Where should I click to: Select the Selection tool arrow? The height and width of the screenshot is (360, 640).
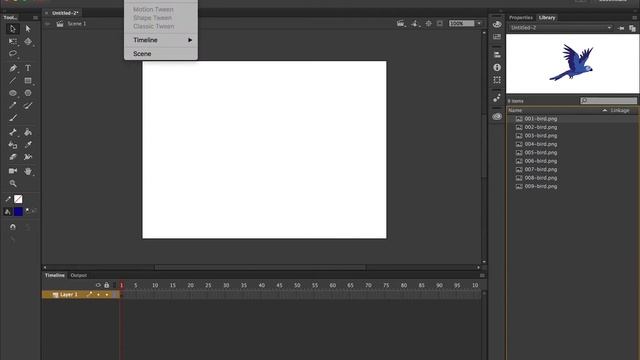click(x=13, y=29)
